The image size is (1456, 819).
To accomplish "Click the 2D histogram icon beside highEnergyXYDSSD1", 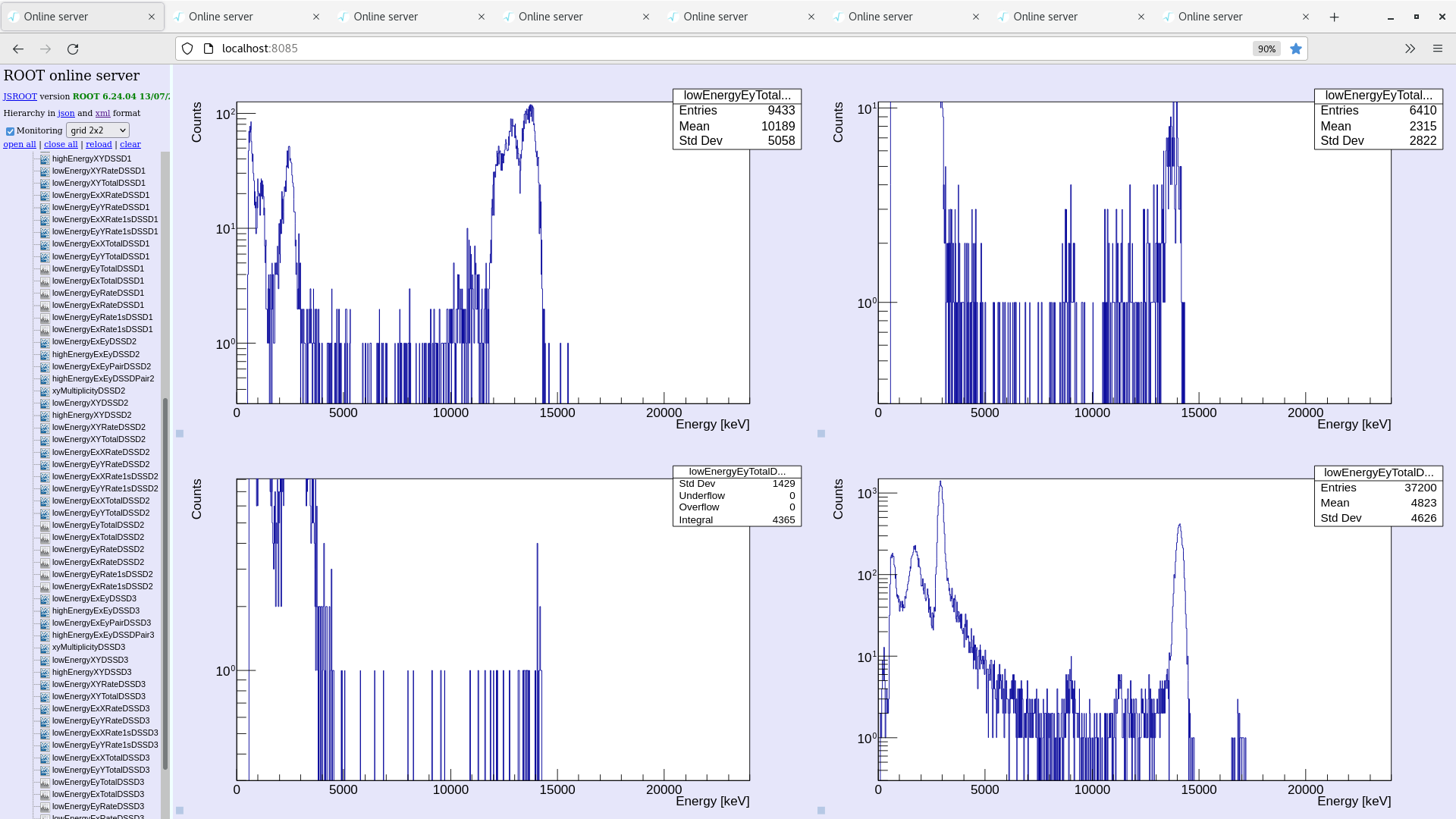I will coord(45,159).
